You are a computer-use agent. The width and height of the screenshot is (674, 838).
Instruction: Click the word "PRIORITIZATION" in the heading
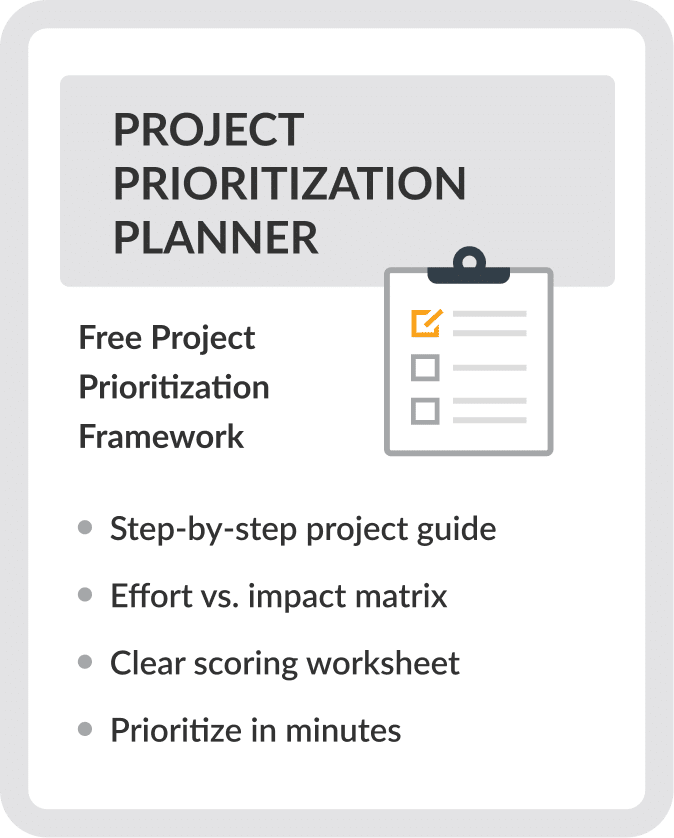[x=289, y=184]
